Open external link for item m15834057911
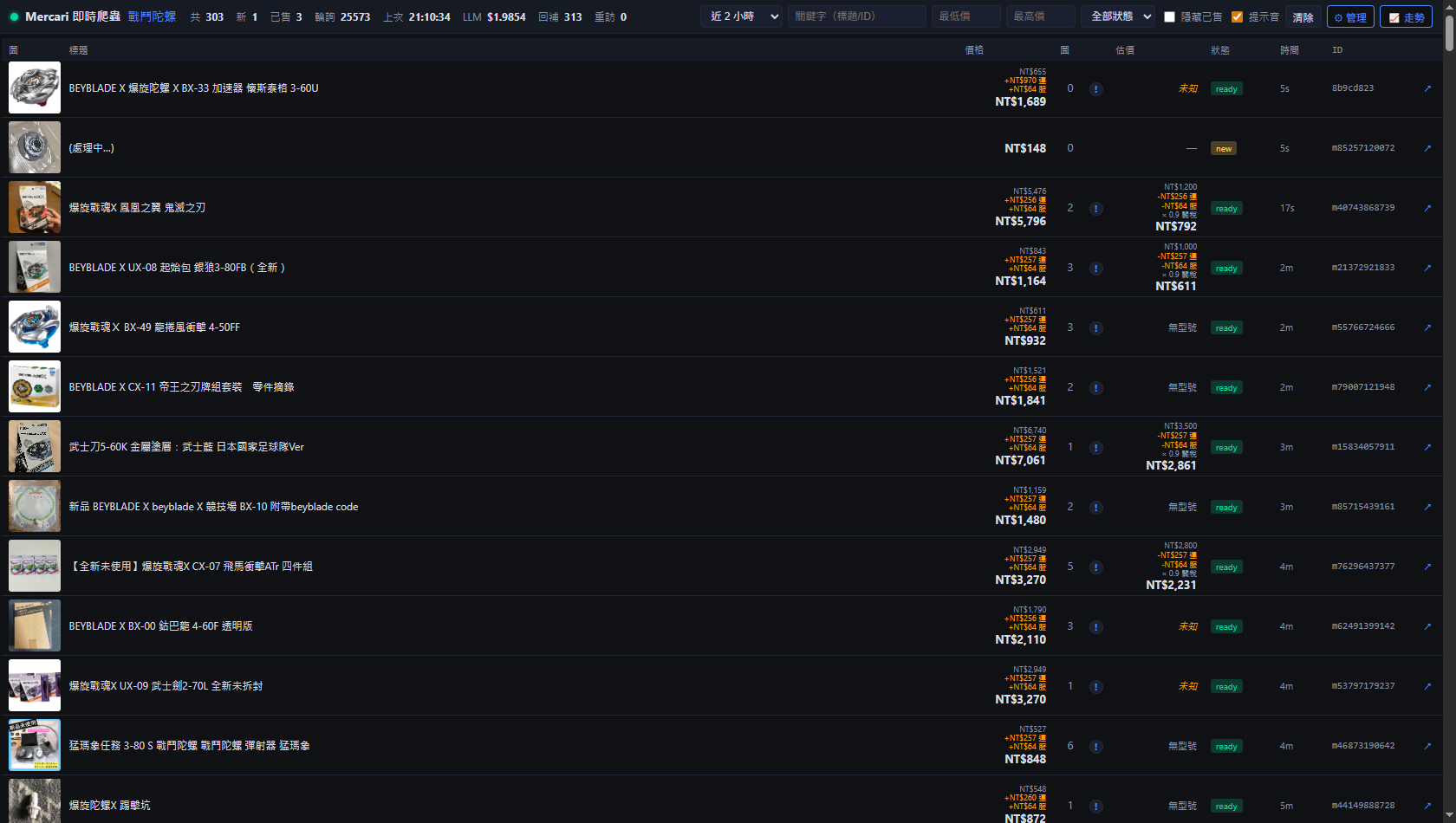 1427,447
